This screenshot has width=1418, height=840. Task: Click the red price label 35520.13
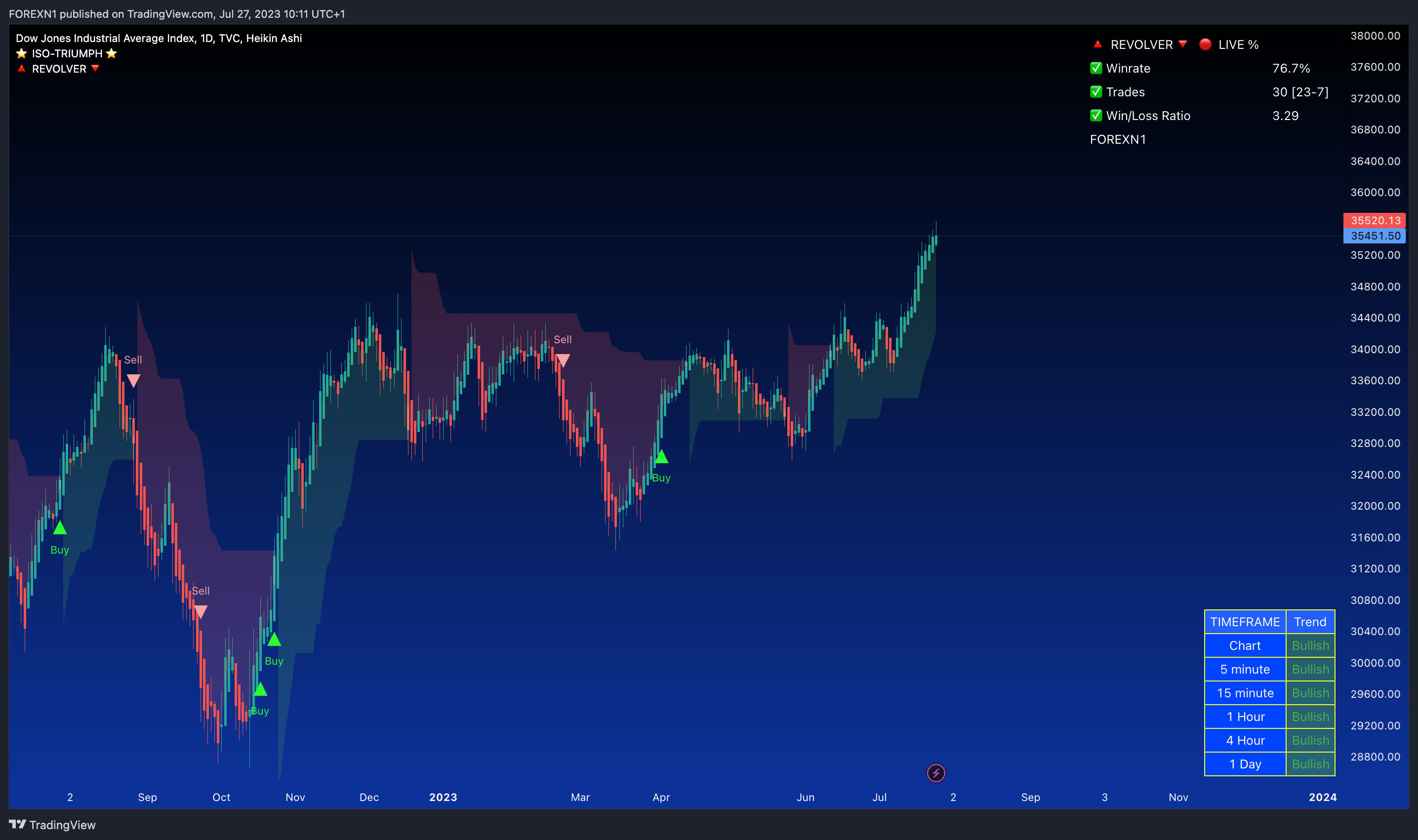(x=1375, y=221)
